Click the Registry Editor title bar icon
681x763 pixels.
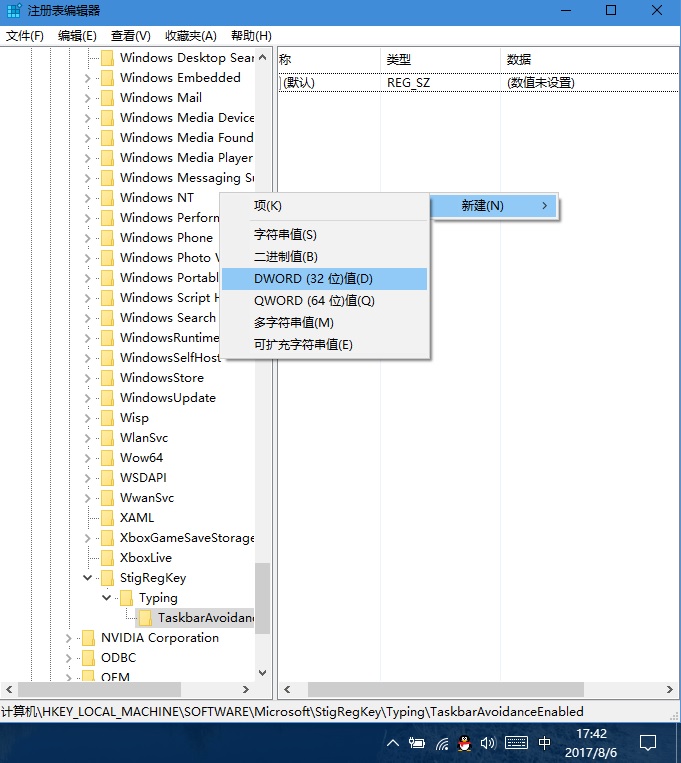click(x=14, y=10)
